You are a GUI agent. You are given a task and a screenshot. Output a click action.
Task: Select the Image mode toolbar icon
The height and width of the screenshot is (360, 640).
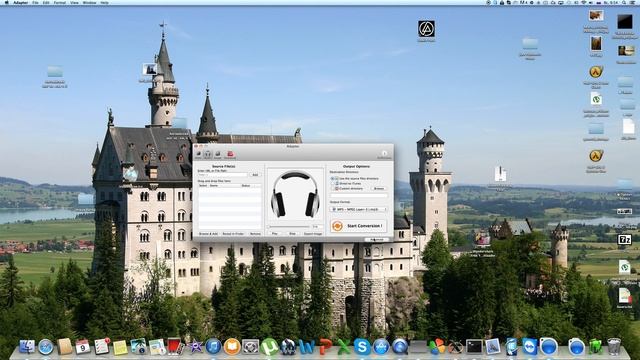(x=218, y=155)
